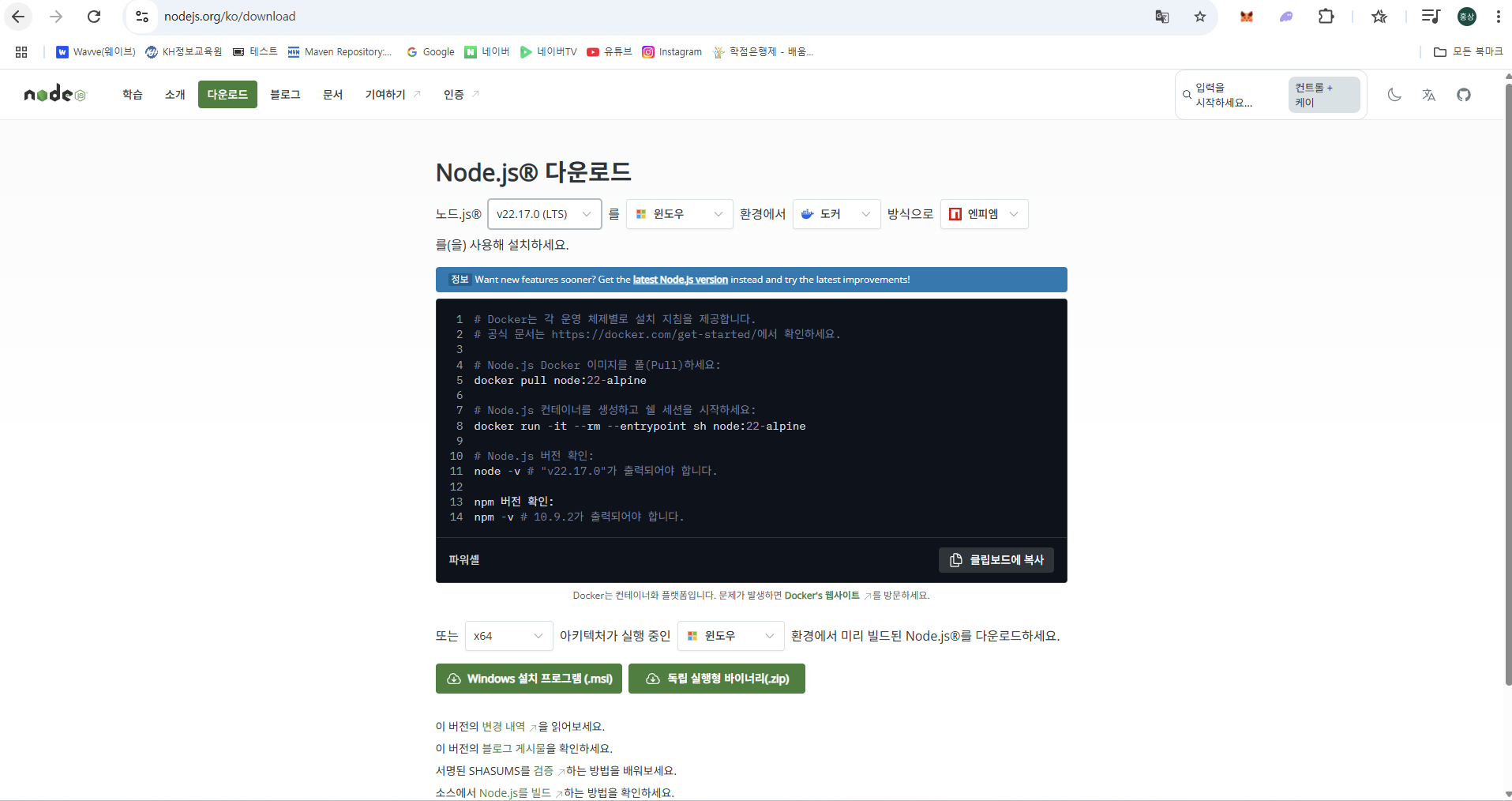Open the apps grid icon in bookmarks bar
This screenshot has height=801, width=1512.
[x=21, y=52]
